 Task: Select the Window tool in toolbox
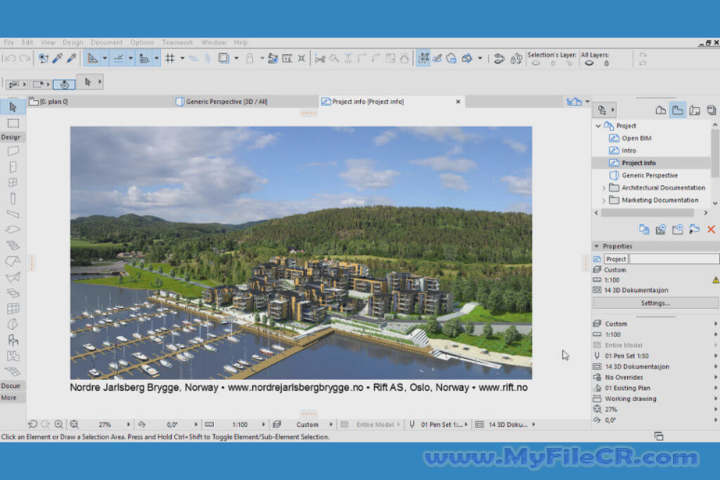tap(13, 182)
